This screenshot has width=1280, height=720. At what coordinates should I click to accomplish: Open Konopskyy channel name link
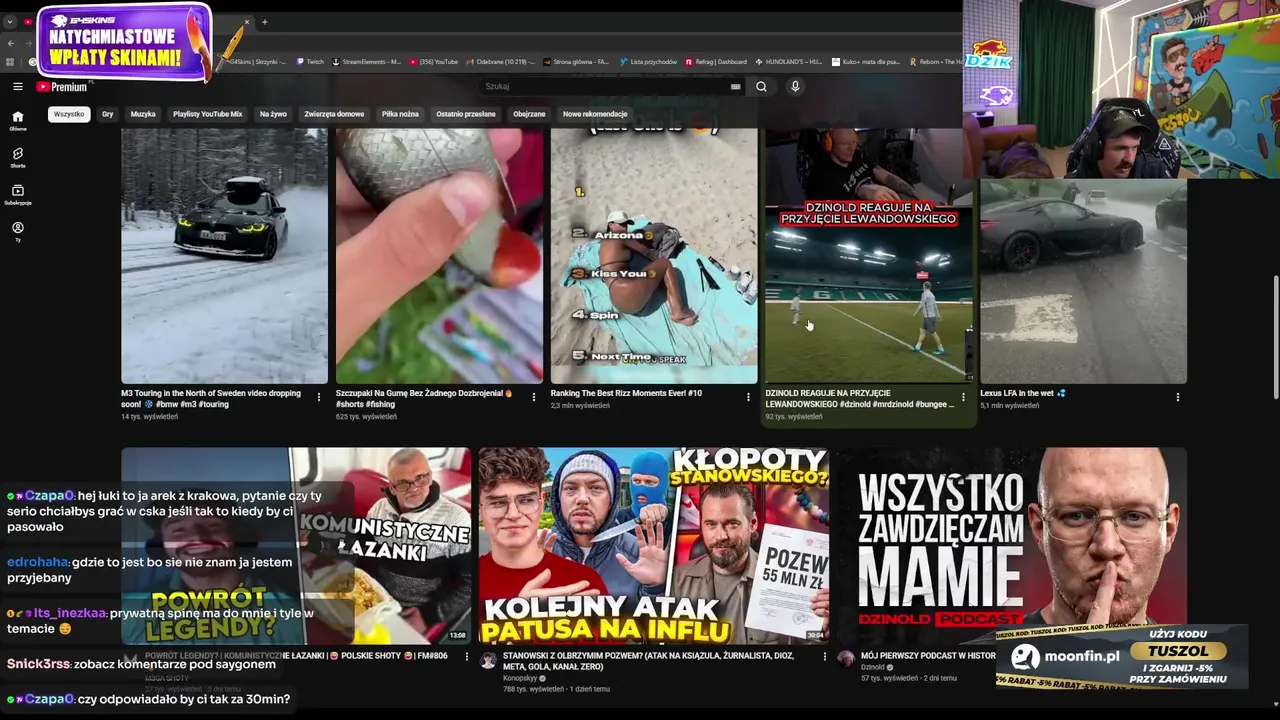(520, 678)
